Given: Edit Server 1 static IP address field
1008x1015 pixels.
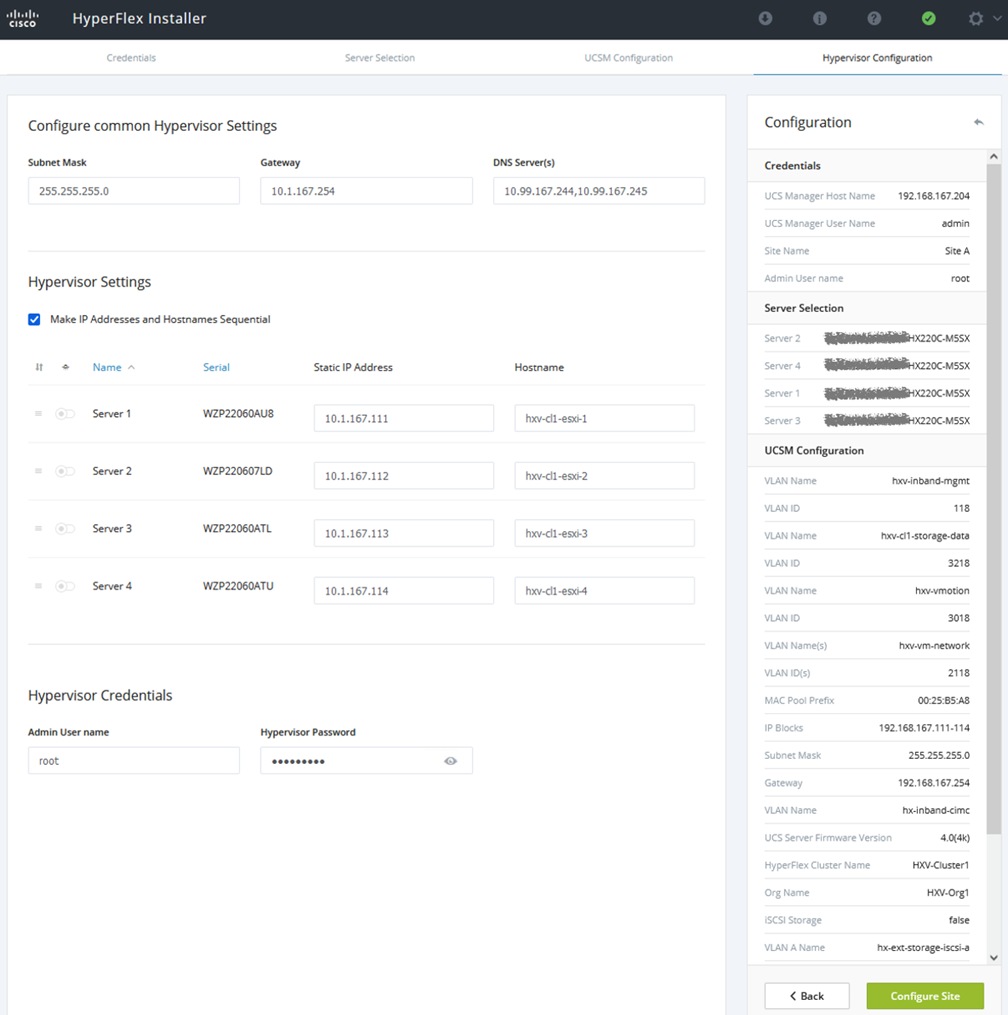Looking at the screenshot, I should pyautogui.click(x=404, y=418).
